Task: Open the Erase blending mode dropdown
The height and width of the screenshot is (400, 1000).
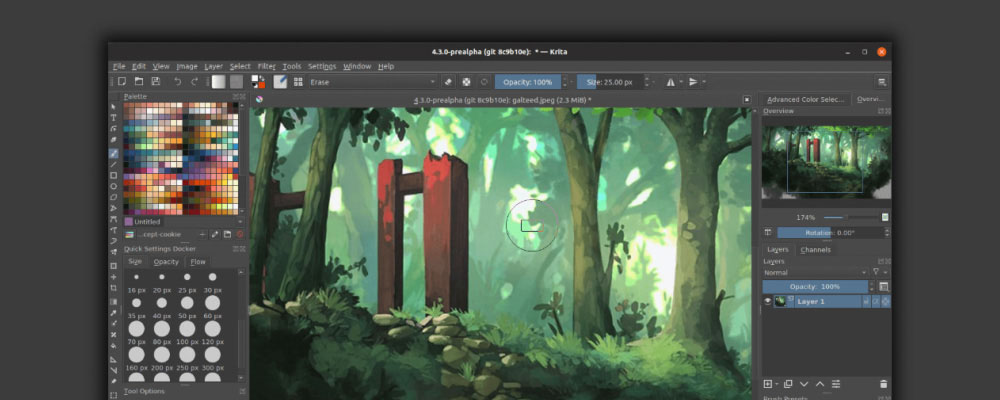Action: tap(372, 81)
